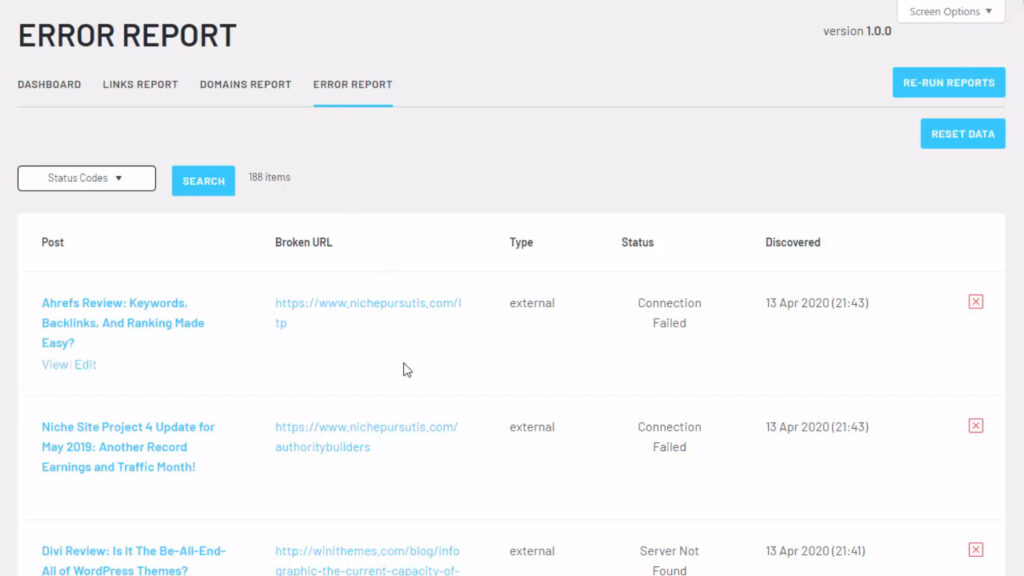Screen dimensions: 1024x576
Task: Click the Discovered column header
Action: click(793, 242)
